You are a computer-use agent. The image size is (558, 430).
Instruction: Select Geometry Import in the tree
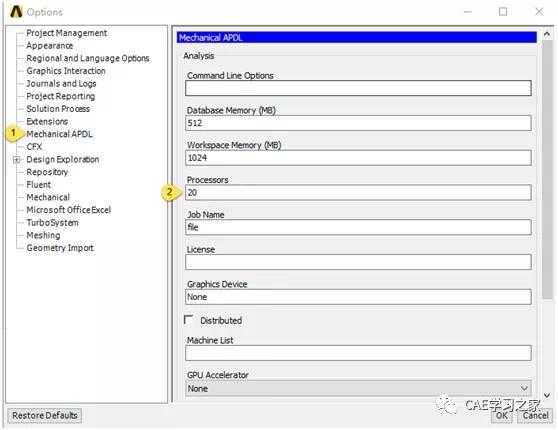[x=60, y=248]
